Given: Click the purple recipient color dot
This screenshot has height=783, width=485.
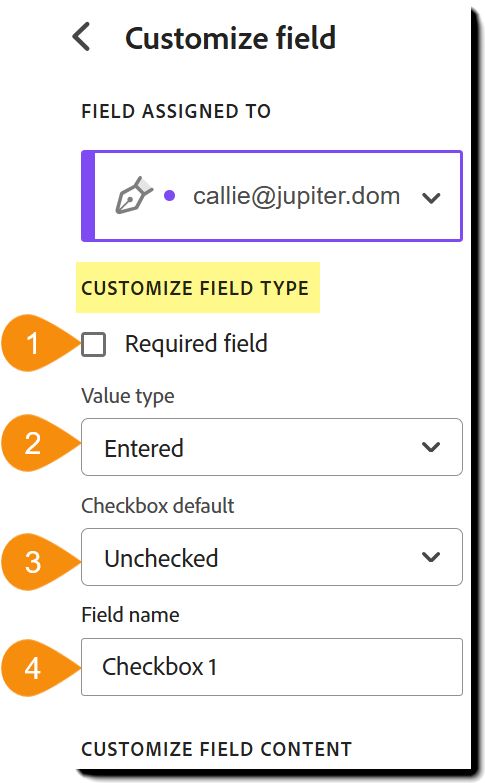Looking at the screenshot, I should pos(170,196).
